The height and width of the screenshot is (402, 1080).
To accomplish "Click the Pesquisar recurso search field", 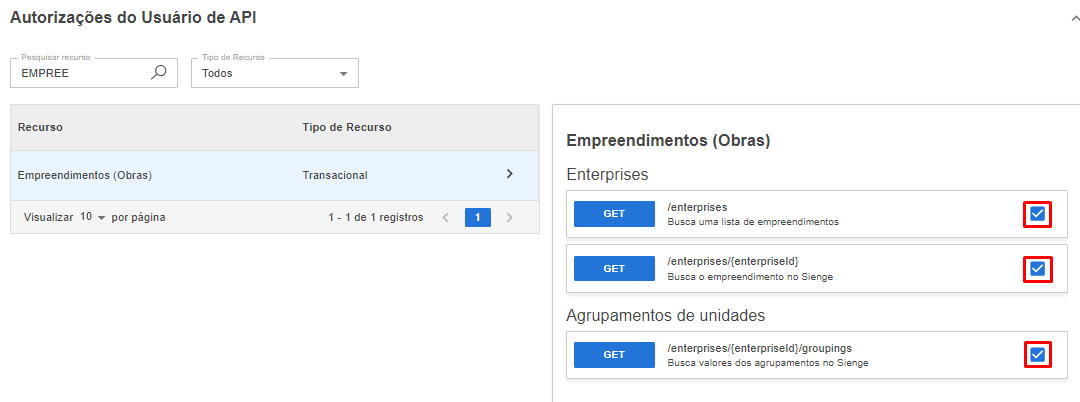I will 94,73.
